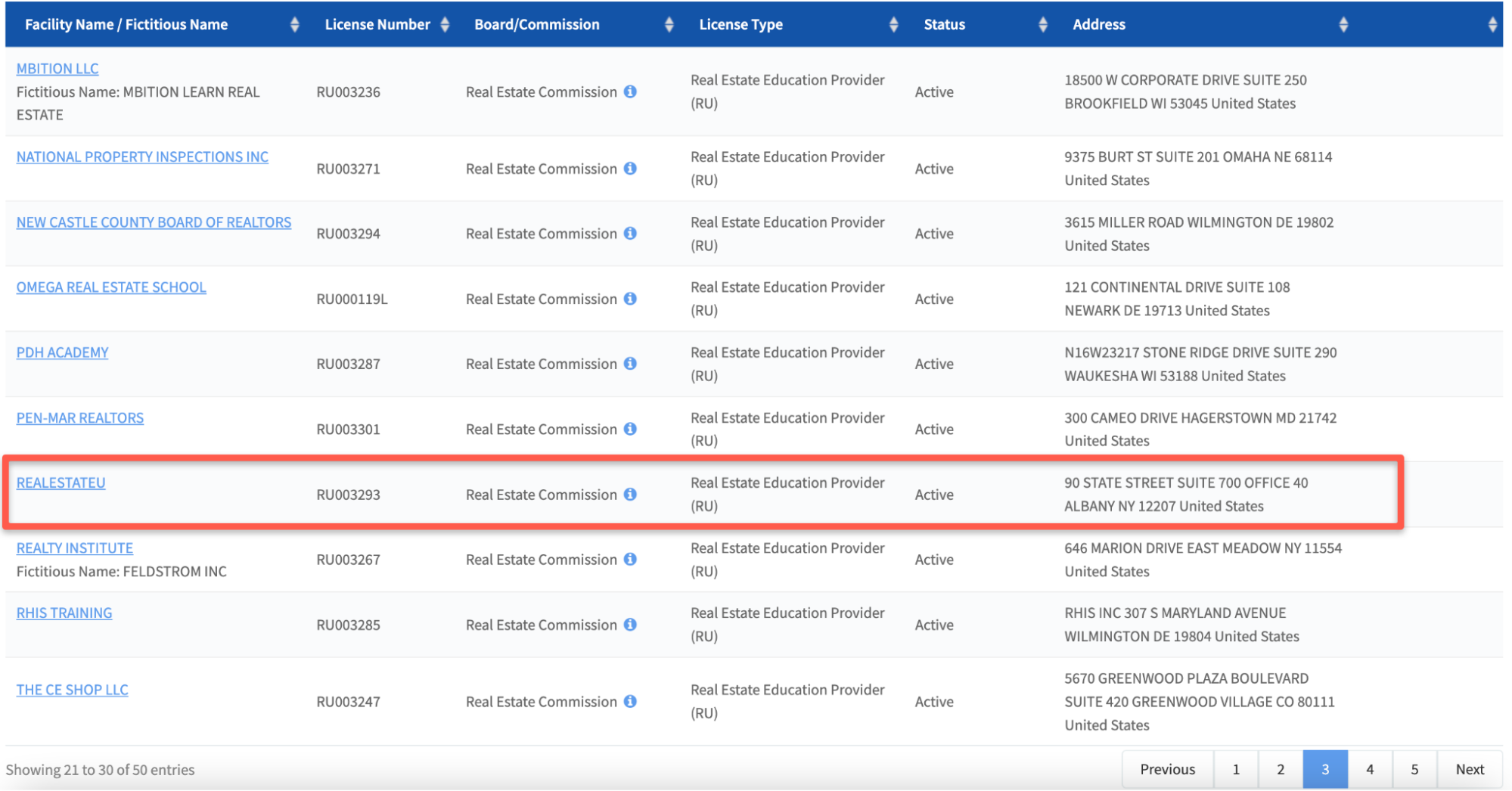Click the East Meadow NY 11554 address cell
Image resolution: width=1512 pixels, height=791 pixels.
(1203, 559)
